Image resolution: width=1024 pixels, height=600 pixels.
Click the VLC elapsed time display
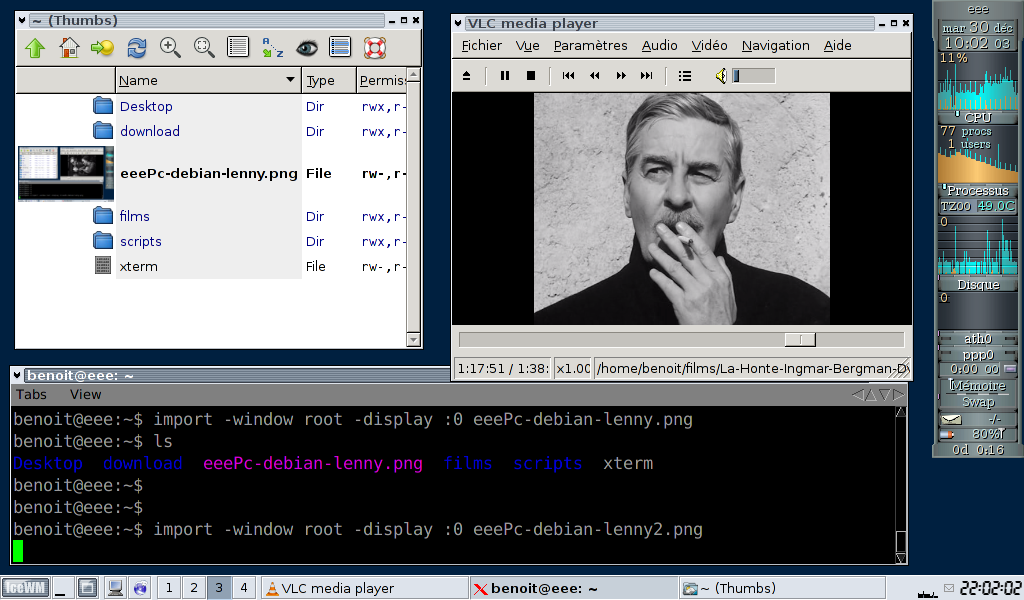502,369
